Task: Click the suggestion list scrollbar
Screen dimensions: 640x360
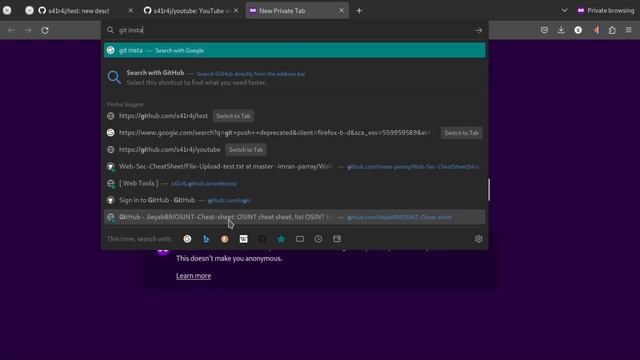Action: click(489, 189)
